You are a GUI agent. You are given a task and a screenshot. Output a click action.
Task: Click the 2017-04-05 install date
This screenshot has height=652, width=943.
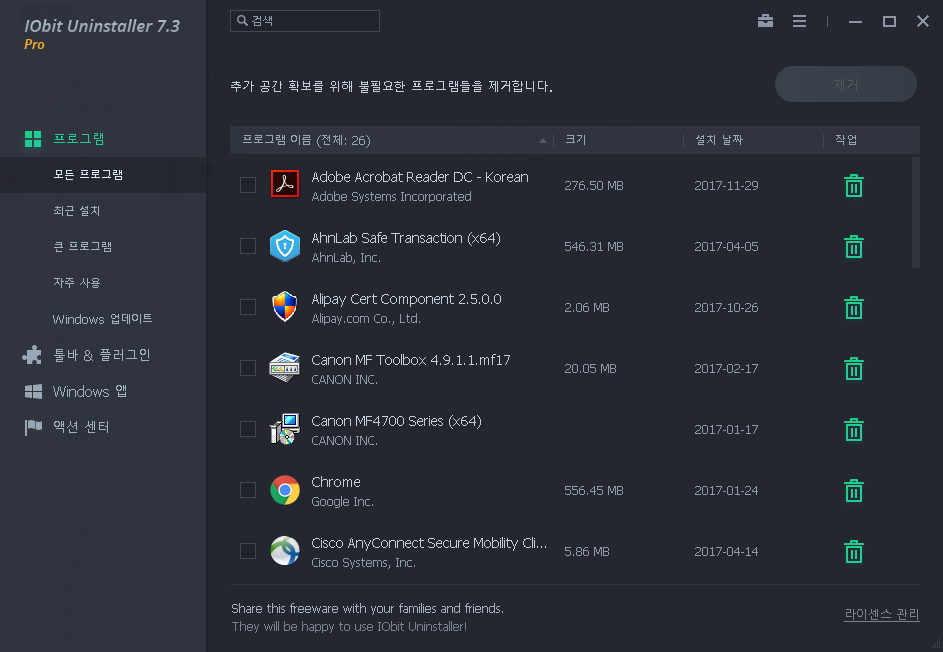point(726,247)
